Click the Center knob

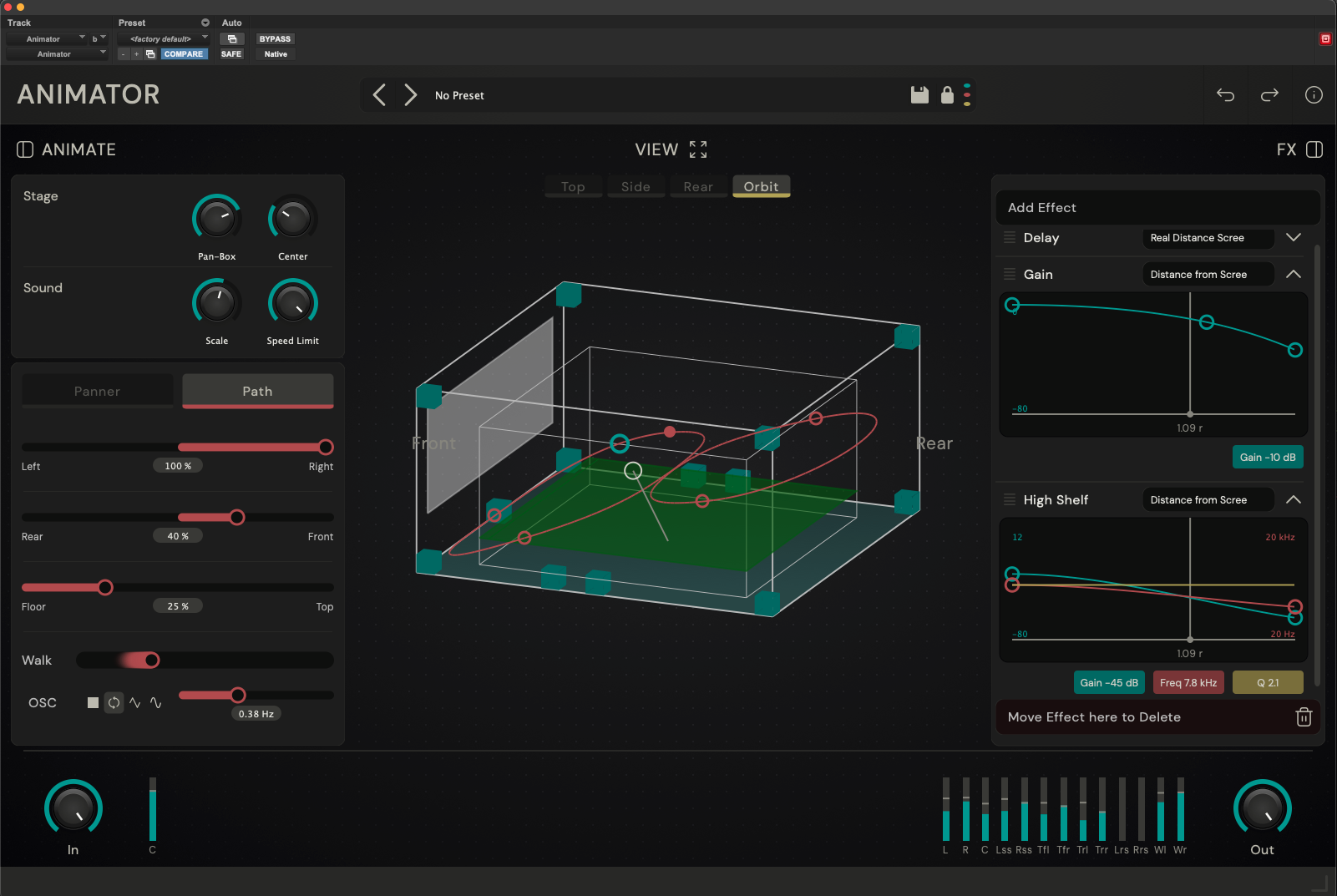[293, 219]
